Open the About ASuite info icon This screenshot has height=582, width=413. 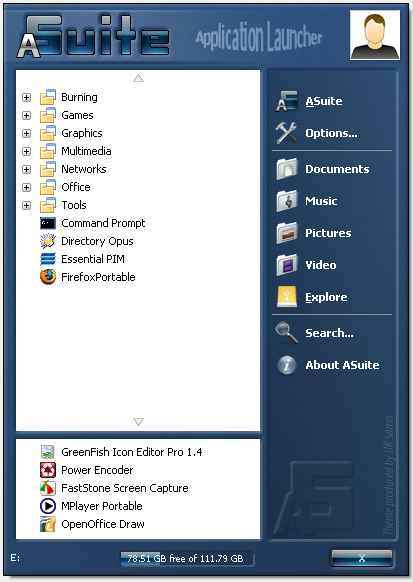click(286, 365)
